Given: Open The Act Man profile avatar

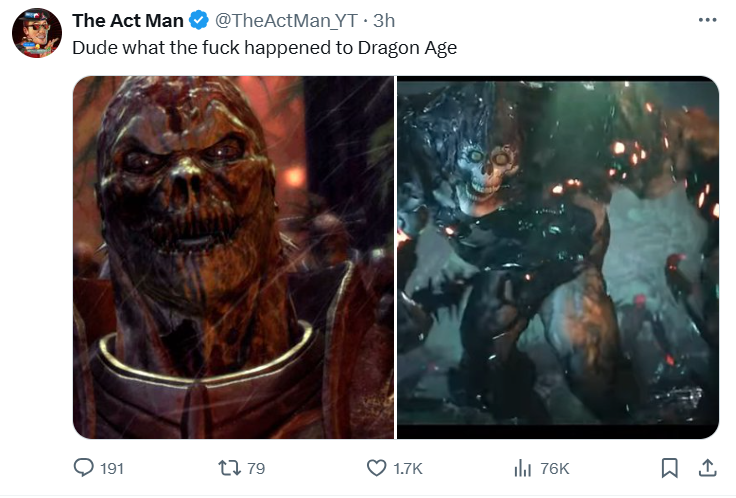Looking at the screenshot, I should 37,34.
